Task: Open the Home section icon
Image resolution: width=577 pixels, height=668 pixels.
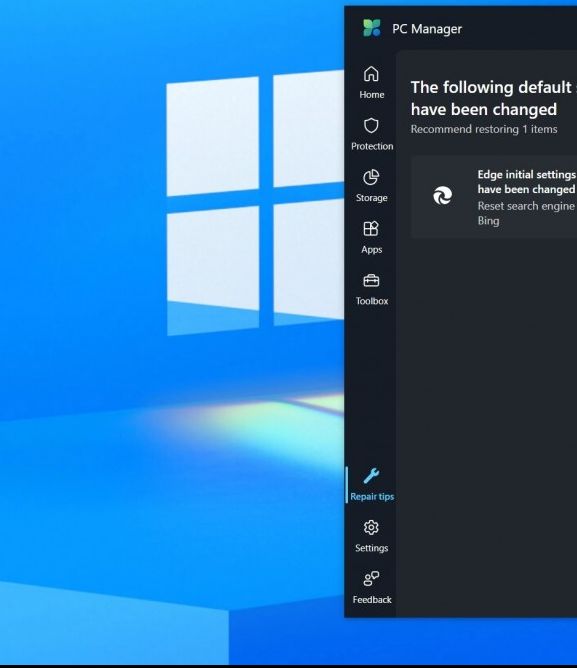Action: pyautogui.click(x=371, y=74)
